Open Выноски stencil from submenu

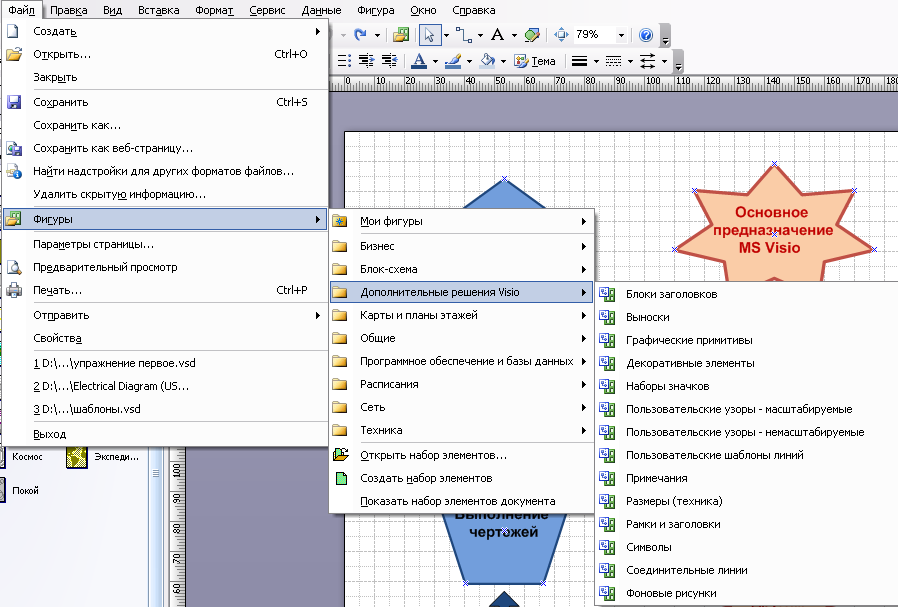coord(648,317)
